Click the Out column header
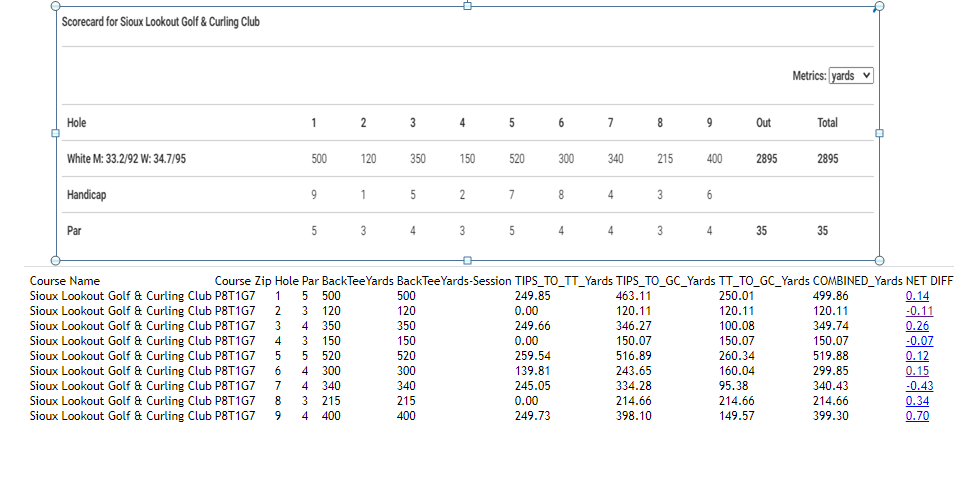954x480 pixels. click(764, 123)
